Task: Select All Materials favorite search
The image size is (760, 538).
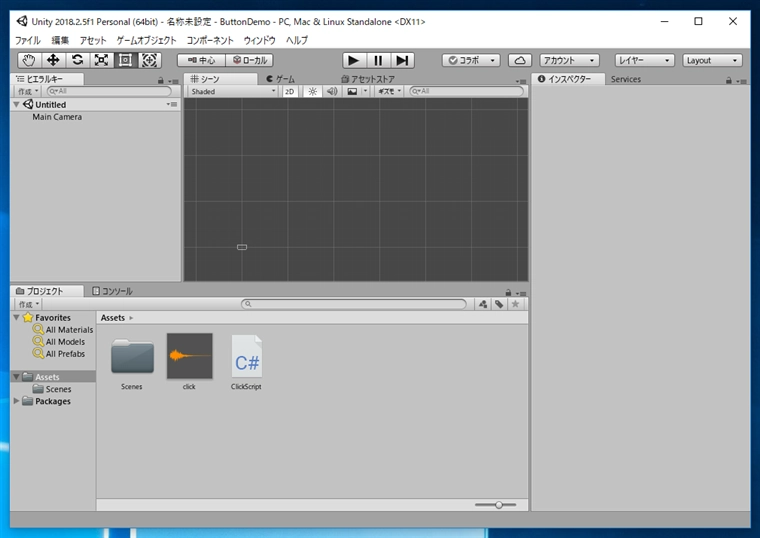Action: pyautogui.click(x=63, y=330)
